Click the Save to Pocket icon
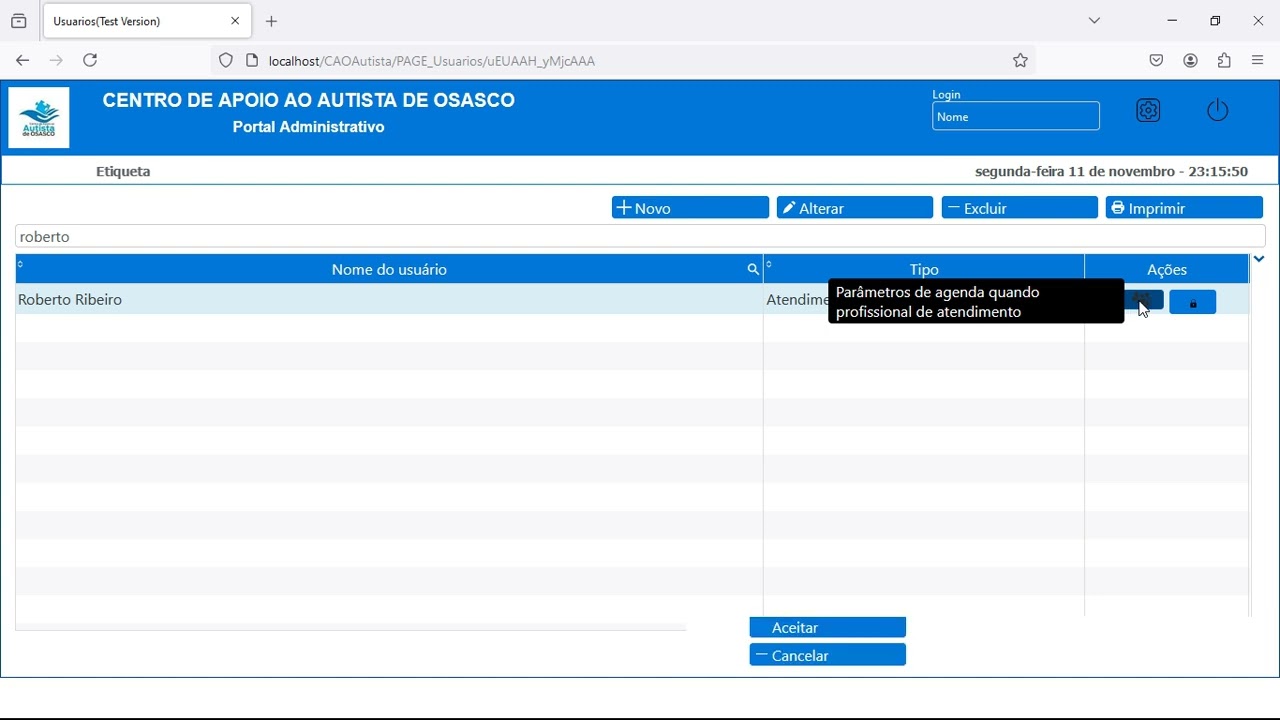The height and width of the screenshot is (720, 1280). coord(1156,61)
